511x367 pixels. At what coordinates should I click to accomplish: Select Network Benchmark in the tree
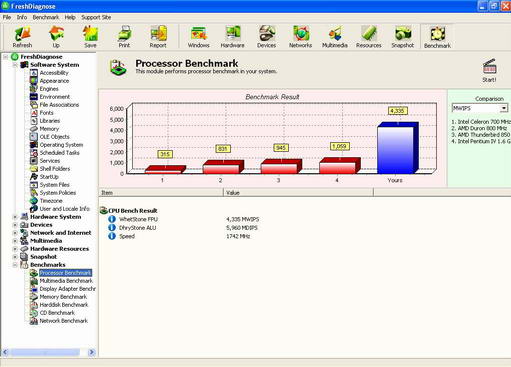[63, 321]
